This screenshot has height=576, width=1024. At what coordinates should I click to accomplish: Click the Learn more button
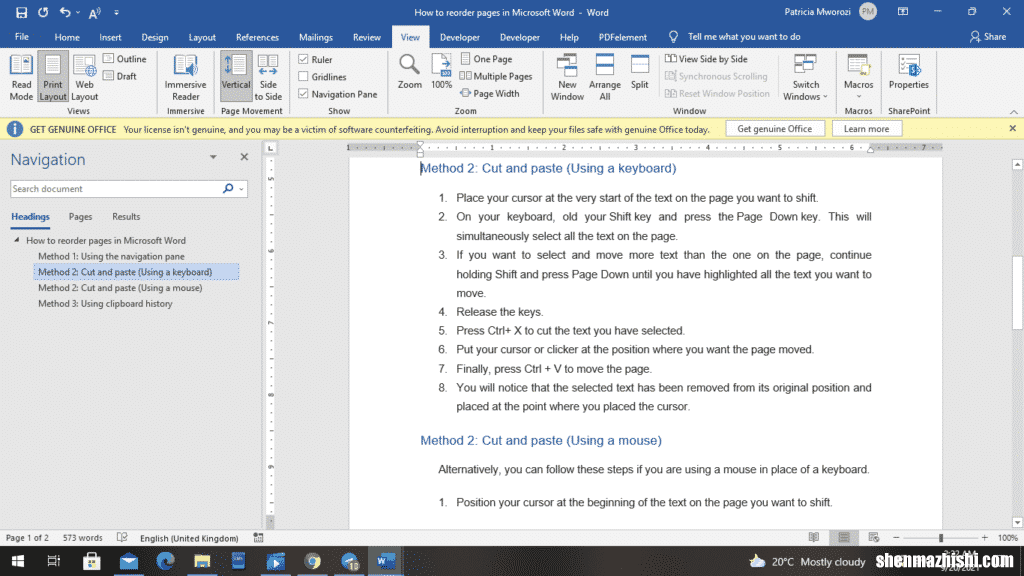pos(866,129)
